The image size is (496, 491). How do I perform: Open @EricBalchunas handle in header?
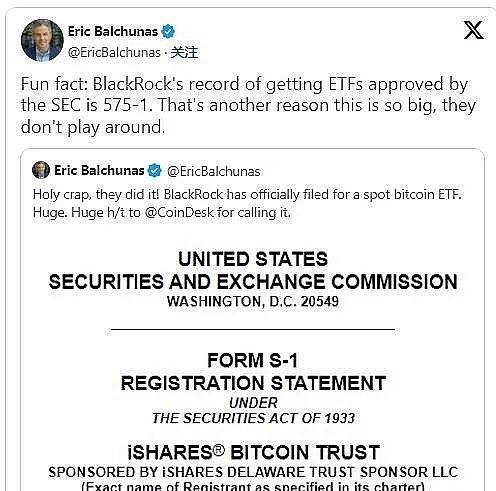coord(114,53)
